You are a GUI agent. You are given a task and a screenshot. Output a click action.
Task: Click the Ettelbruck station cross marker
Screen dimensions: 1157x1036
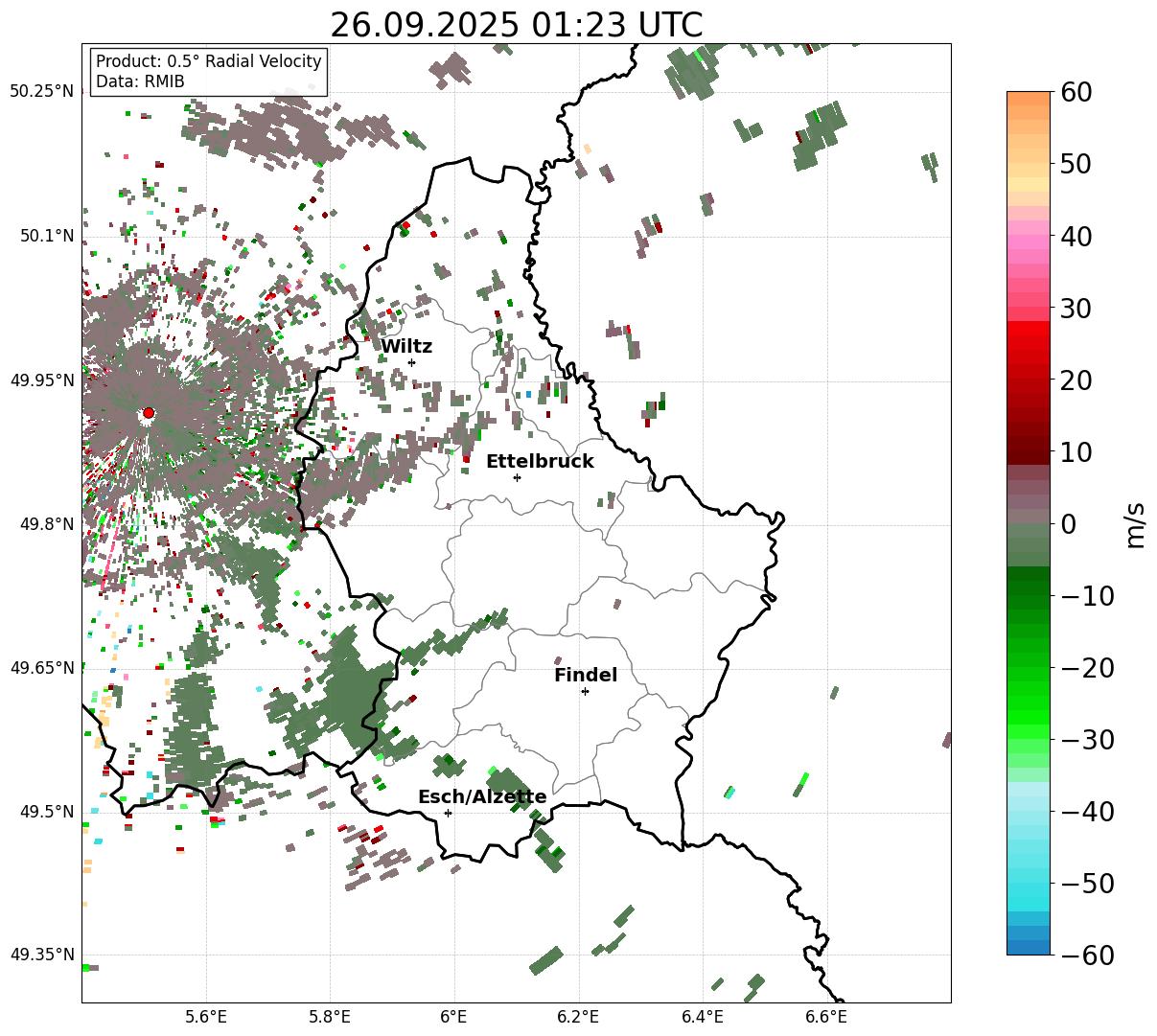pyautogui.click(x=517, y=477)
